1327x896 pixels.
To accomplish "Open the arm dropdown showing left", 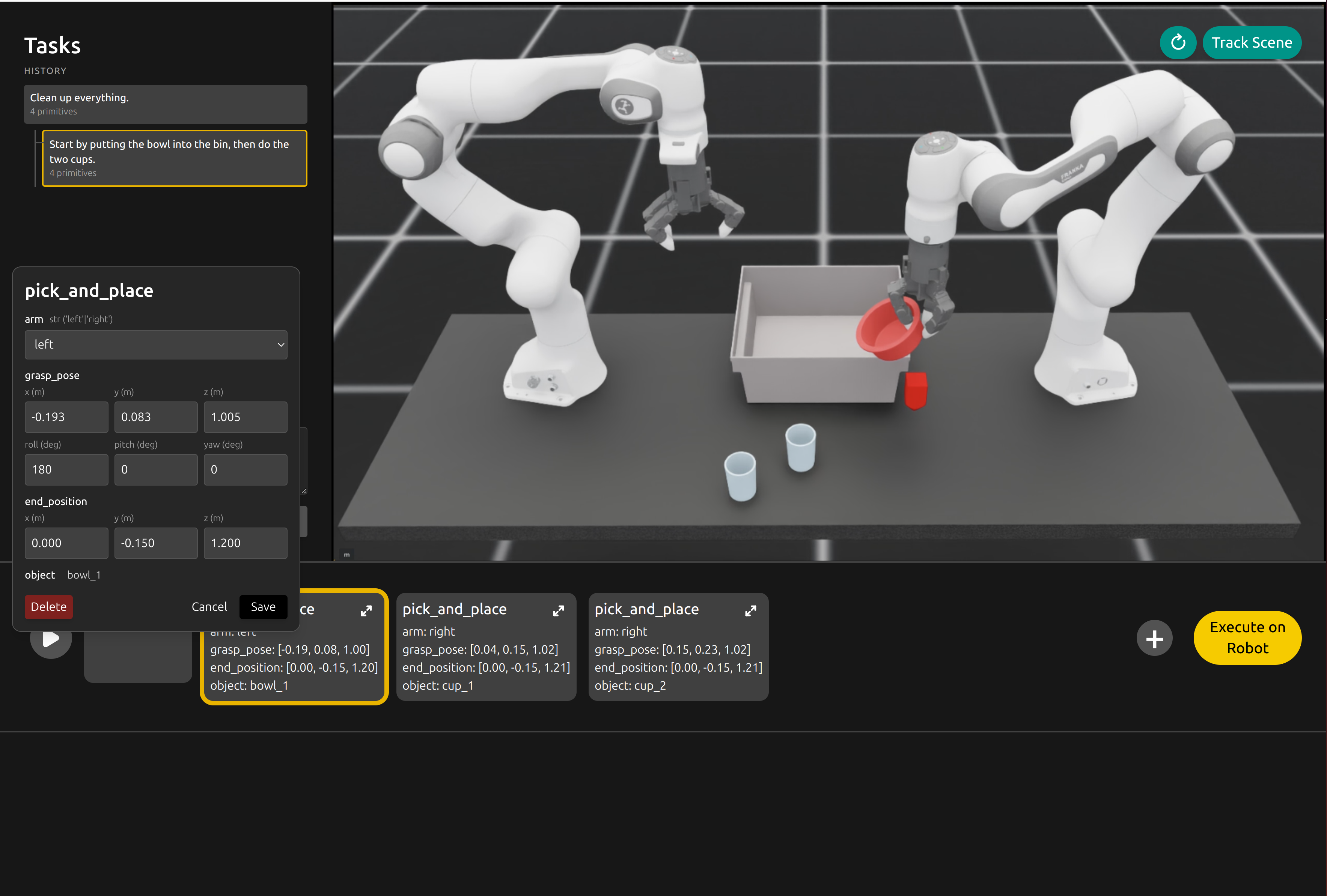I will (x=156, y=345).
